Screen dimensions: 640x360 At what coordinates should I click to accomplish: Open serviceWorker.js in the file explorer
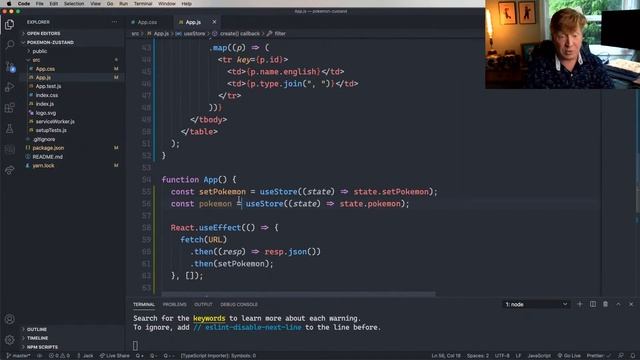pyautogui.click(x=55, y=122)
